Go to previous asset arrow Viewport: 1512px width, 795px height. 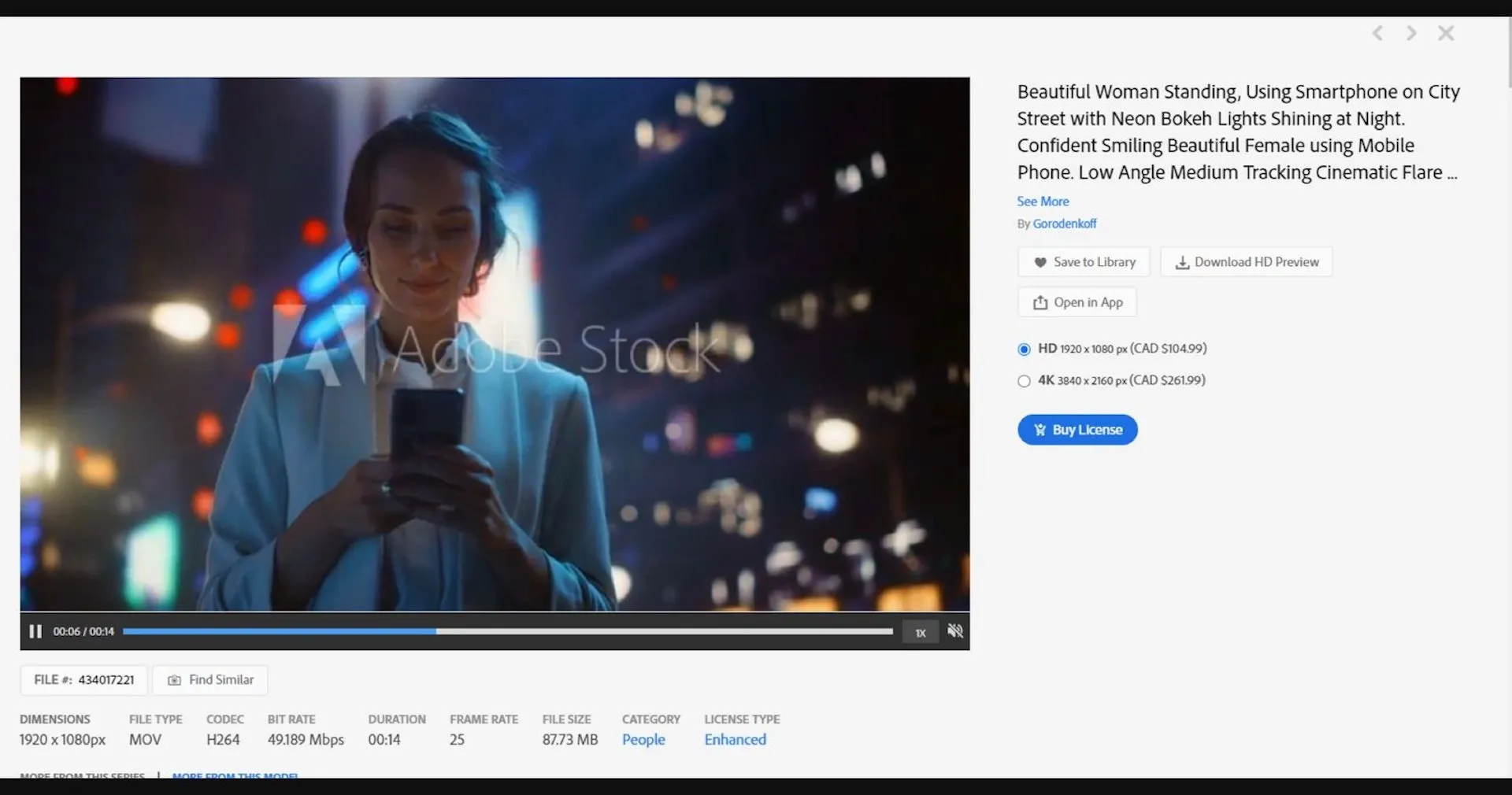click(x=1377, y=33)
